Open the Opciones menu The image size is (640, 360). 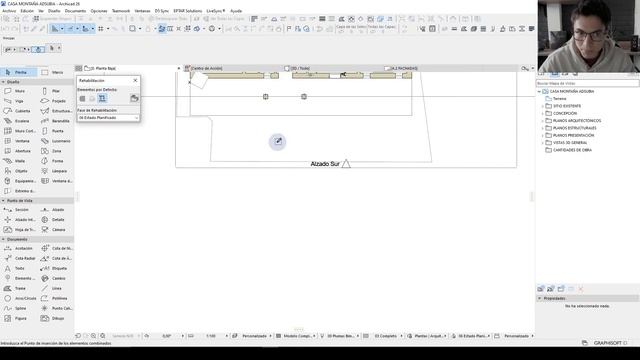(99, 11)
